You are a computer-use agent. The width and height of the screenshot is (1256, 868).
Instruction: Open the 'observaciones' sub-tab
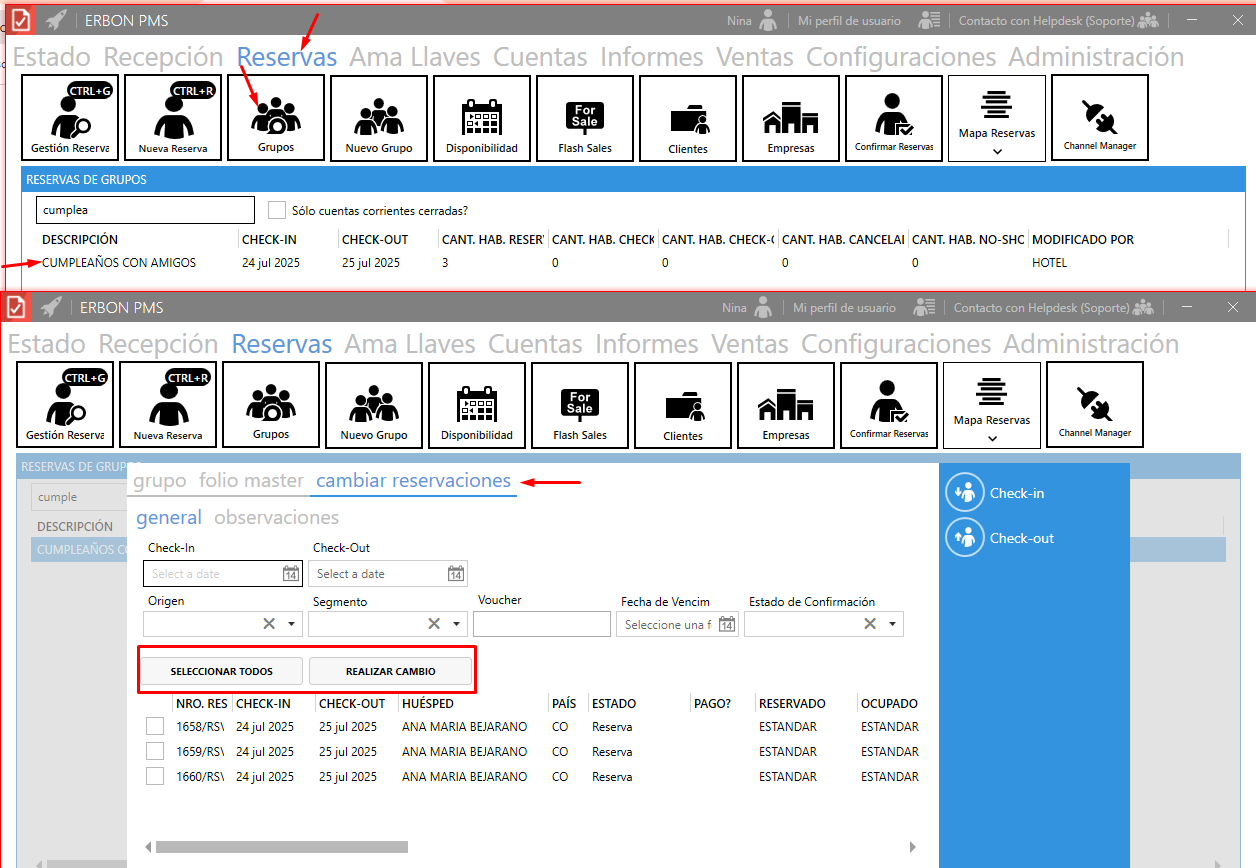pos(276,518)
